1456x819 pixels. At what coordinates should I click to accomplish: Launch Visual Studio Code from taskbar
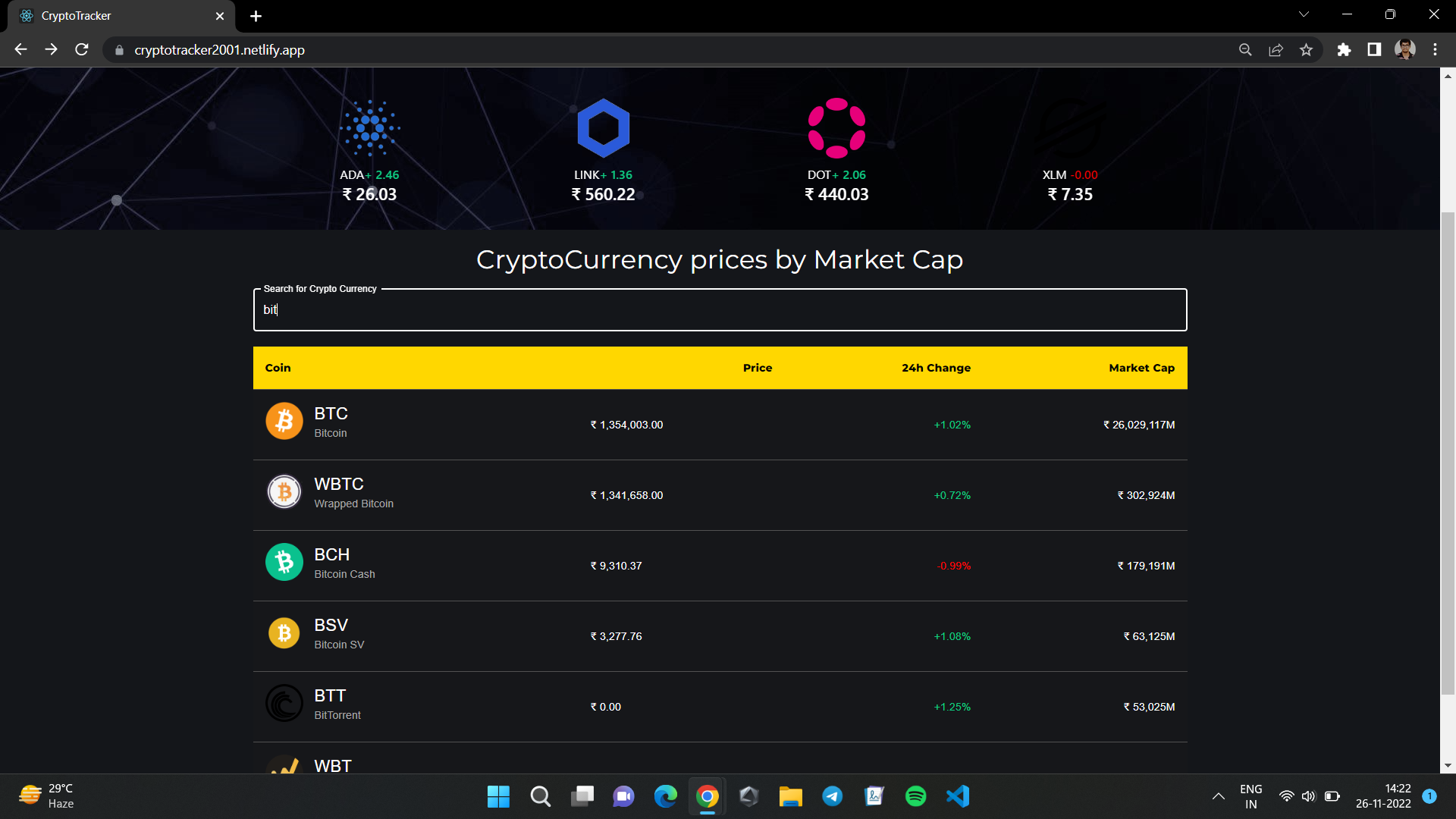click(x=957, y=796)
